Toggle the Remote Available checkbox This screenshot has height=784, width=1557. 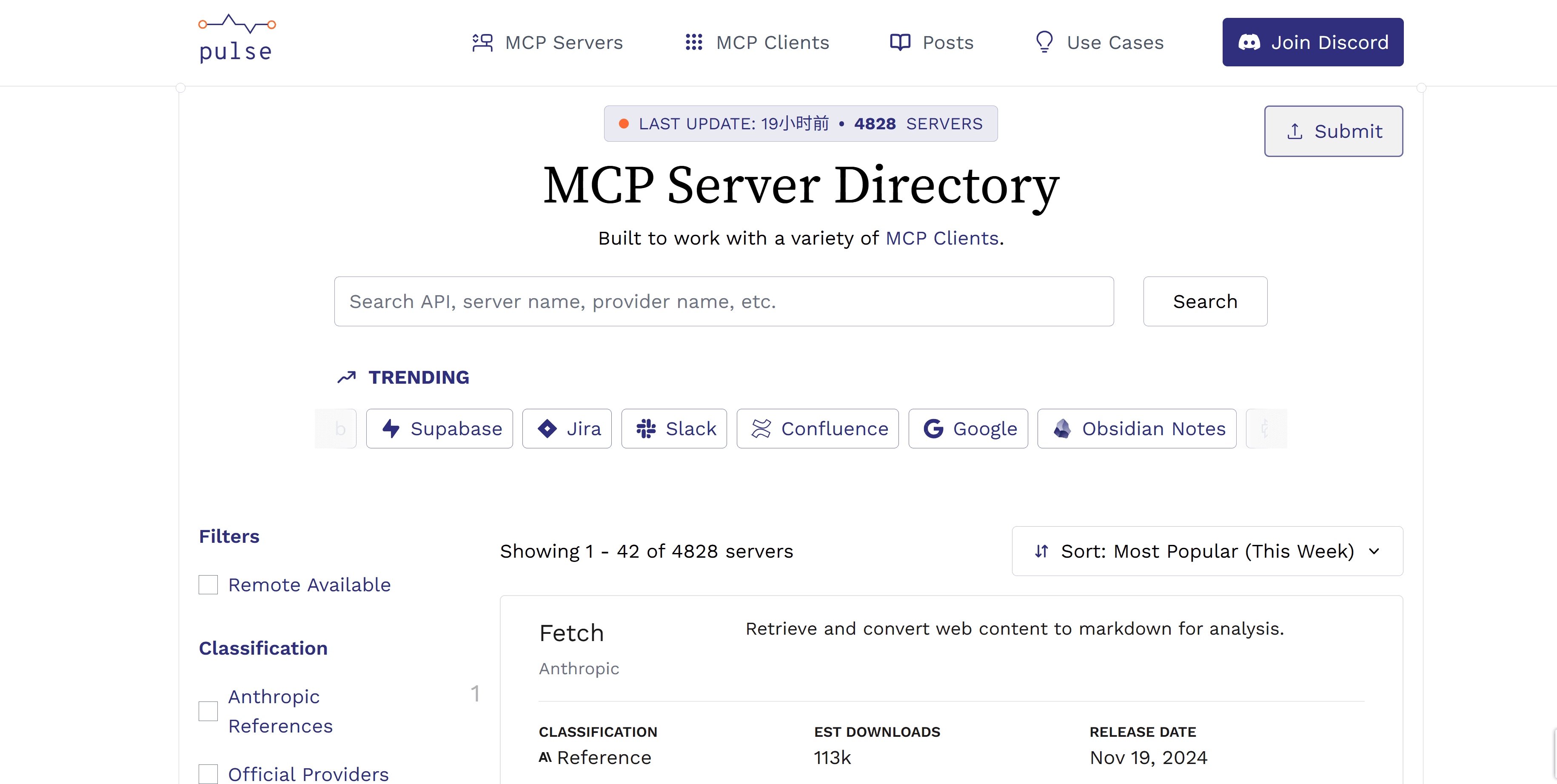click(x=208, y=584)
